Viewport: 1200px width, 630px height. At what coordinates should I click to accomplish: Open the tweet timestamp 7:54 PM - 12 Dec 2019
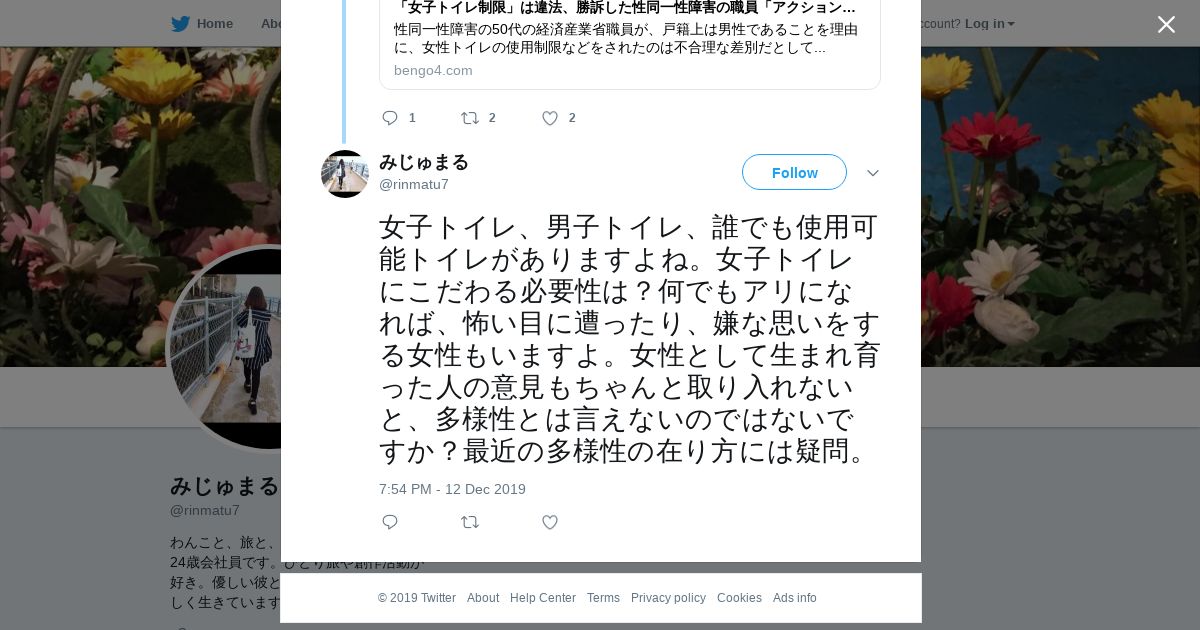coord(452,489)
